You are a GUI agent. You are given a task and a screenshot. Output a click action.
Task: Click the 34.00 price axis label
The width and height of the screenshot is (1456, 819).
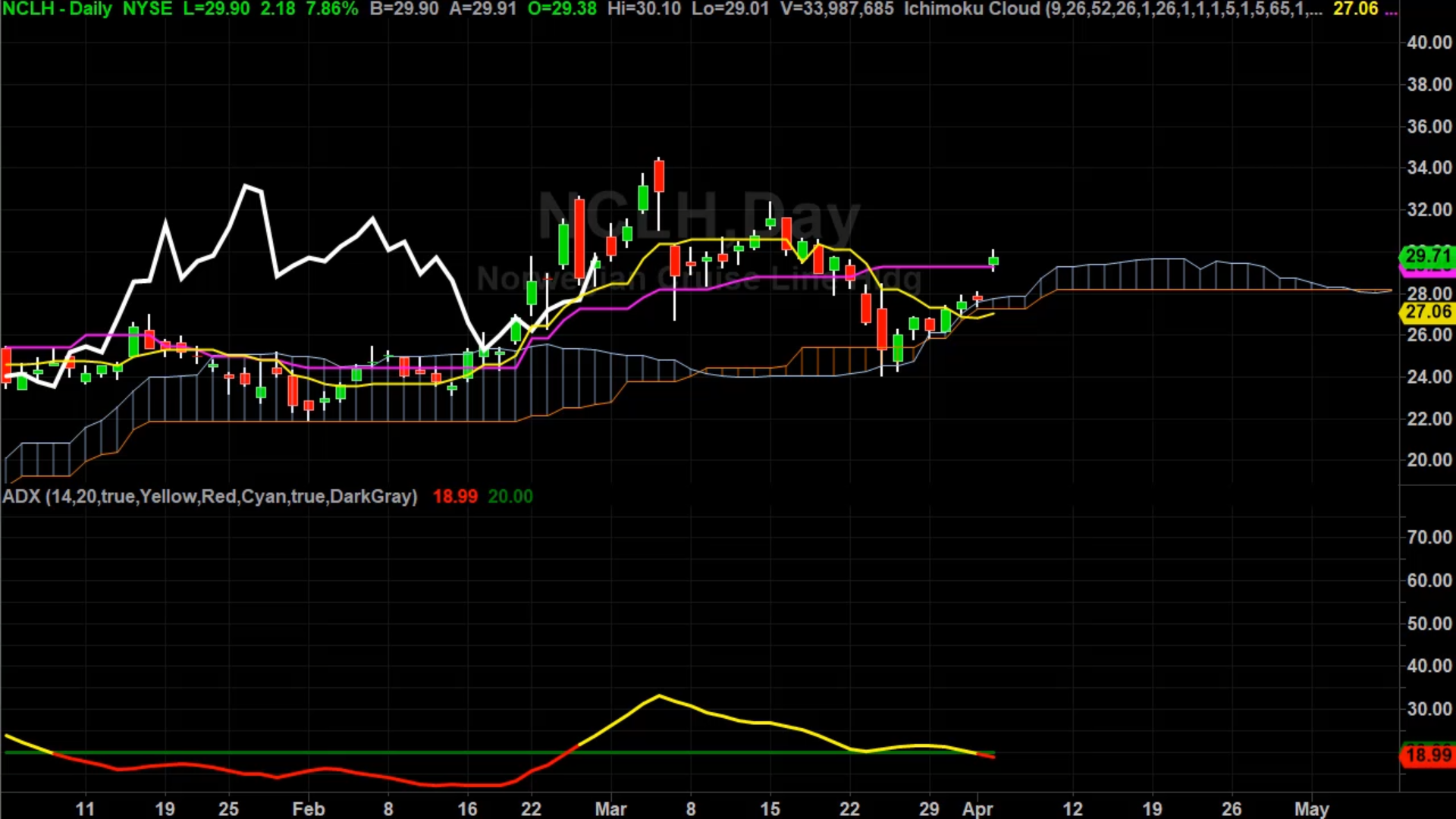tap(1429, 168)
